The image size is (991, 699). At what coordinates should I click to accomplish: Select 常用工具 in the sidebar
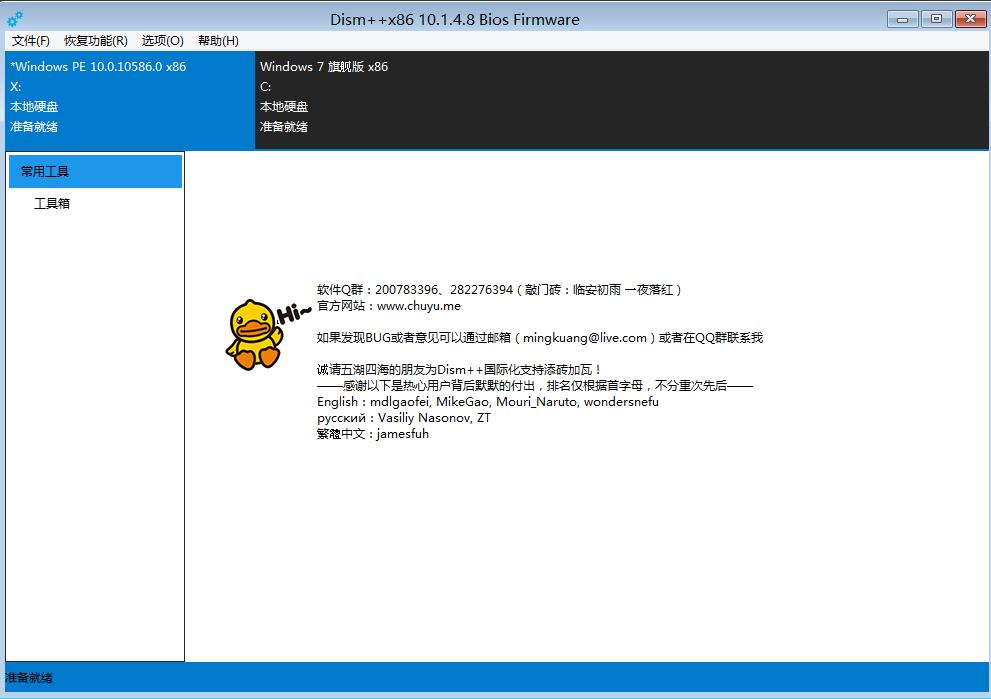pyautogui.click(x=45, y=171)
